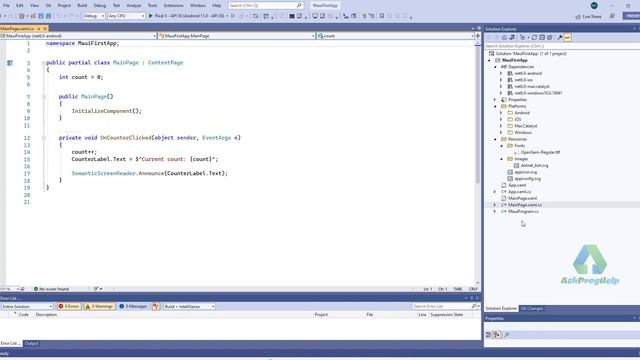Screen dimensions: 640x360
Task: Collapse the Platforms folder
Action: [x=495, y=106]
